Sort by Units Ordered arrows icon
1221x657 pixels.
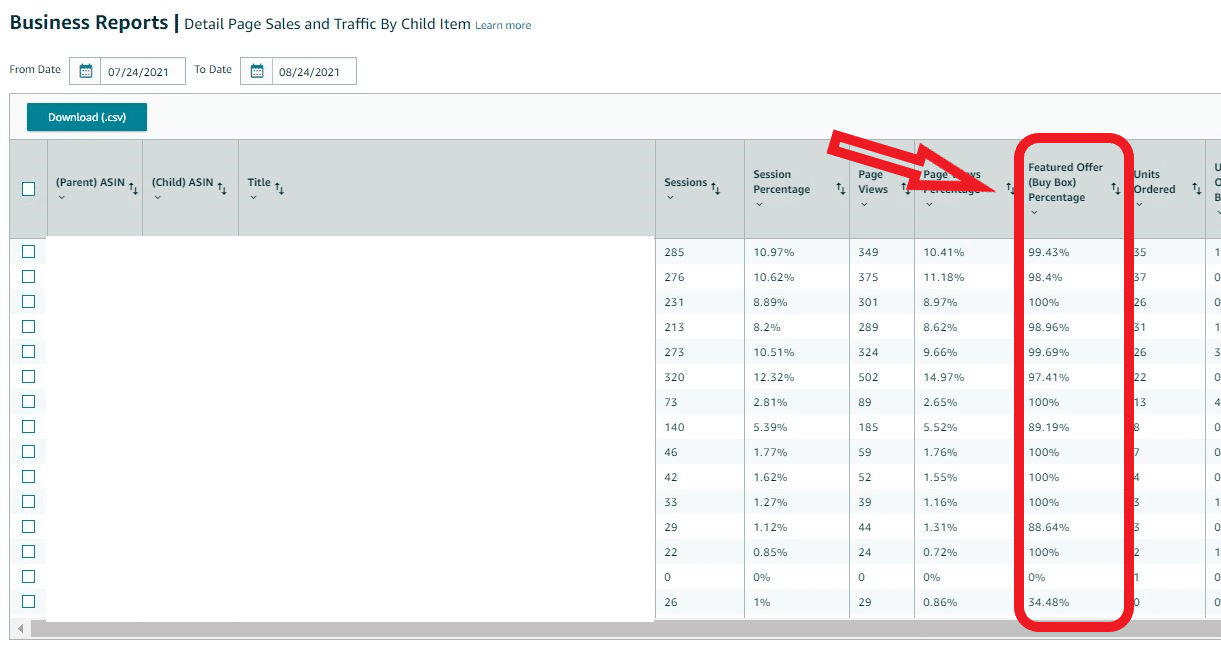coord(1196,189)
